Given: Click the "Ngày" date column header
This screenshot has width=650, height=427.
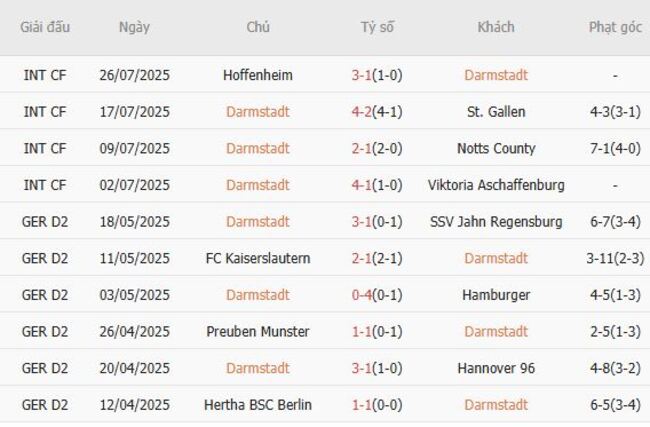Looking at the screenshot, I should (134, 27).
